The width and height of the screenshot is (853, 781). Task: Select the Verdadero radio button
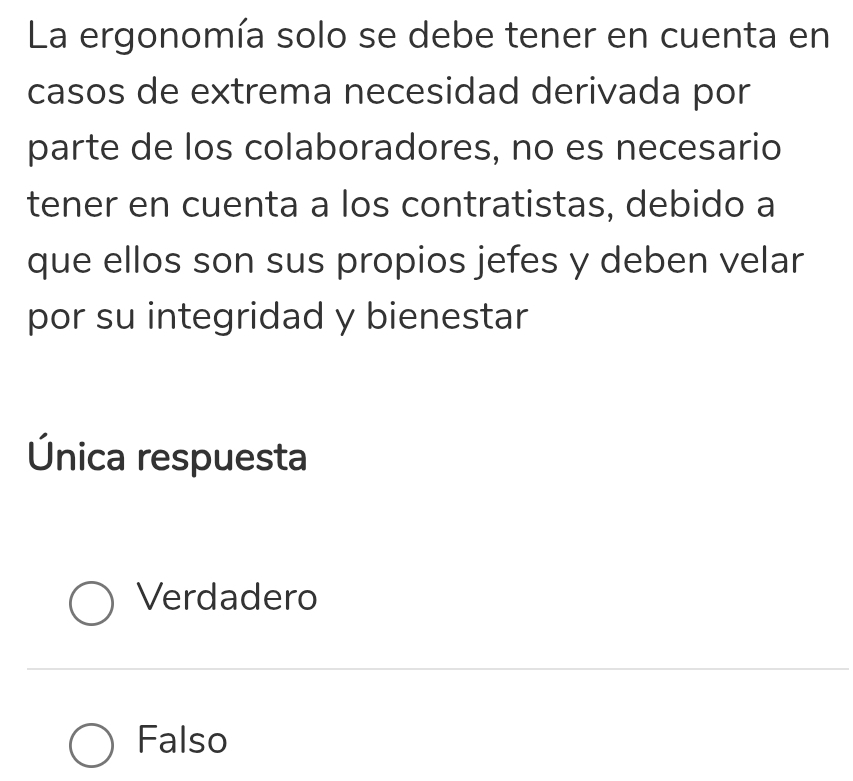(91, 603)
